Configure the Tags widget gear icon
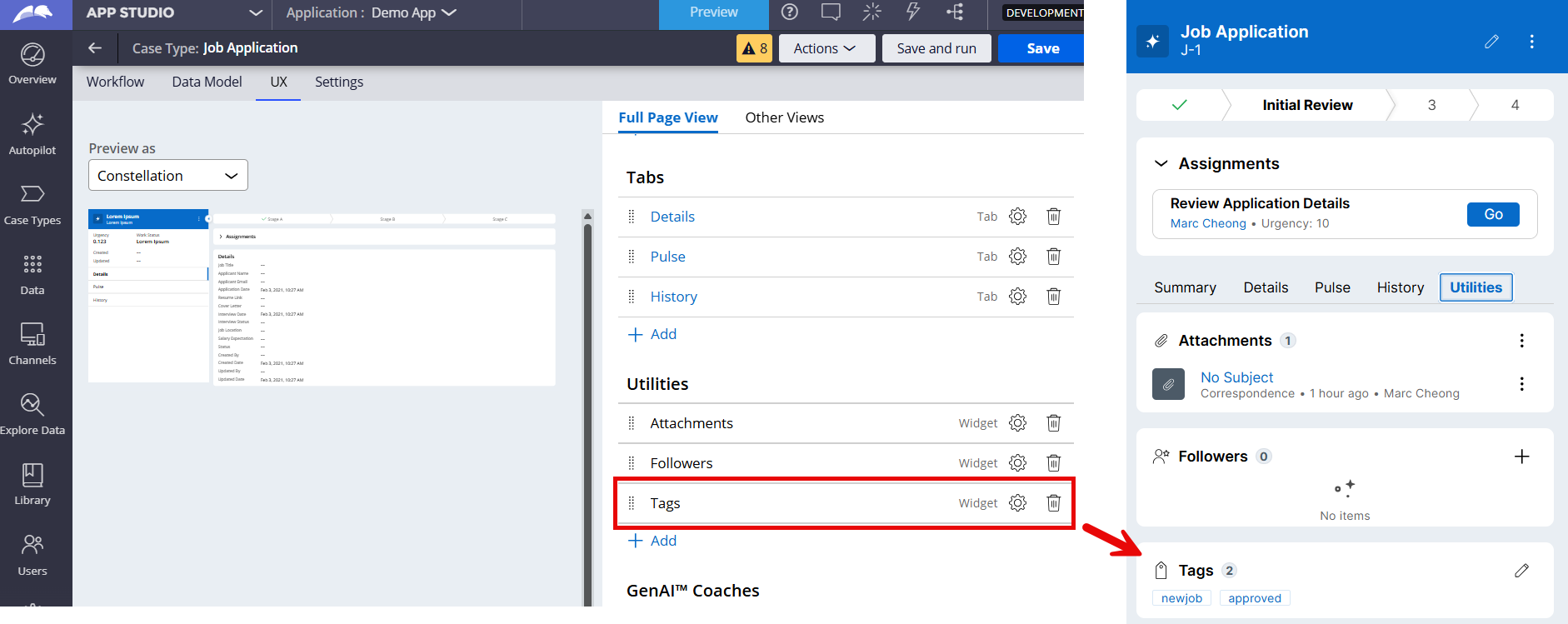The width and height of the screenshot is (1568, 624). (1017, 503)
